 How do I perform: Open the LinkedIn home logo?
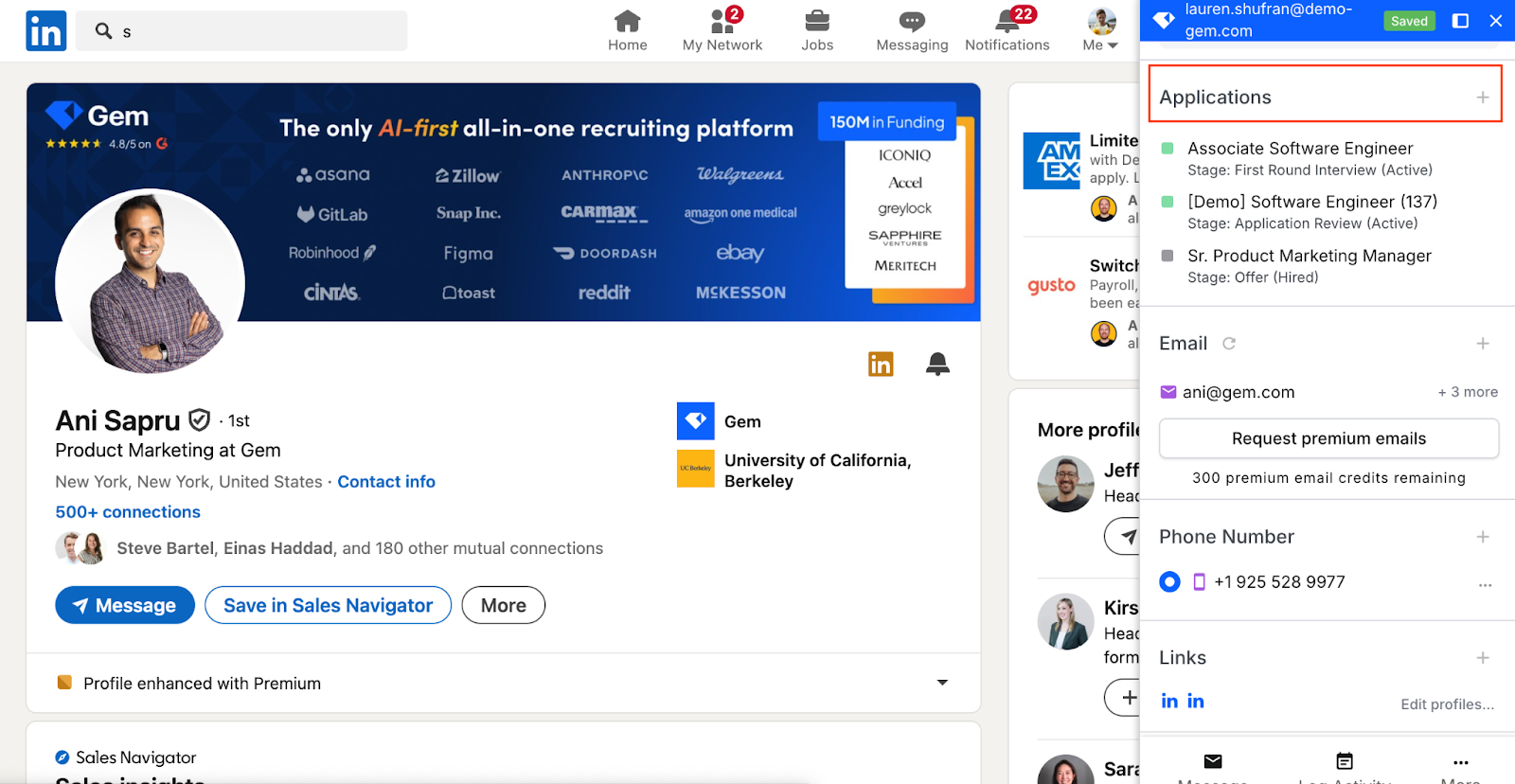click(x=45, y=30)
